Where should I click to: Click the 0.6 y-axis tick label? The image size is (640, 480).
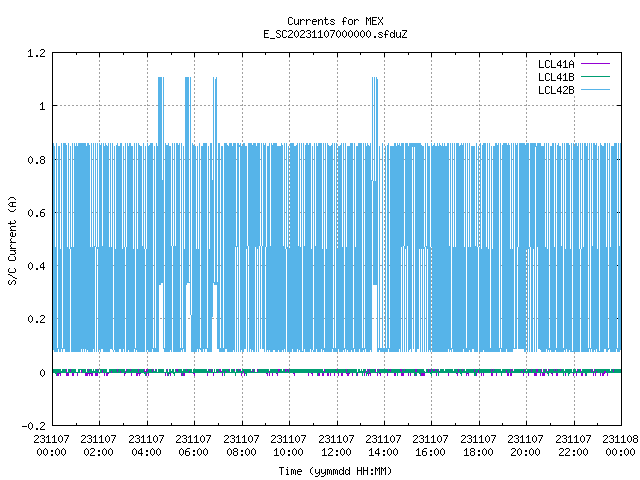tap(36, 213)
